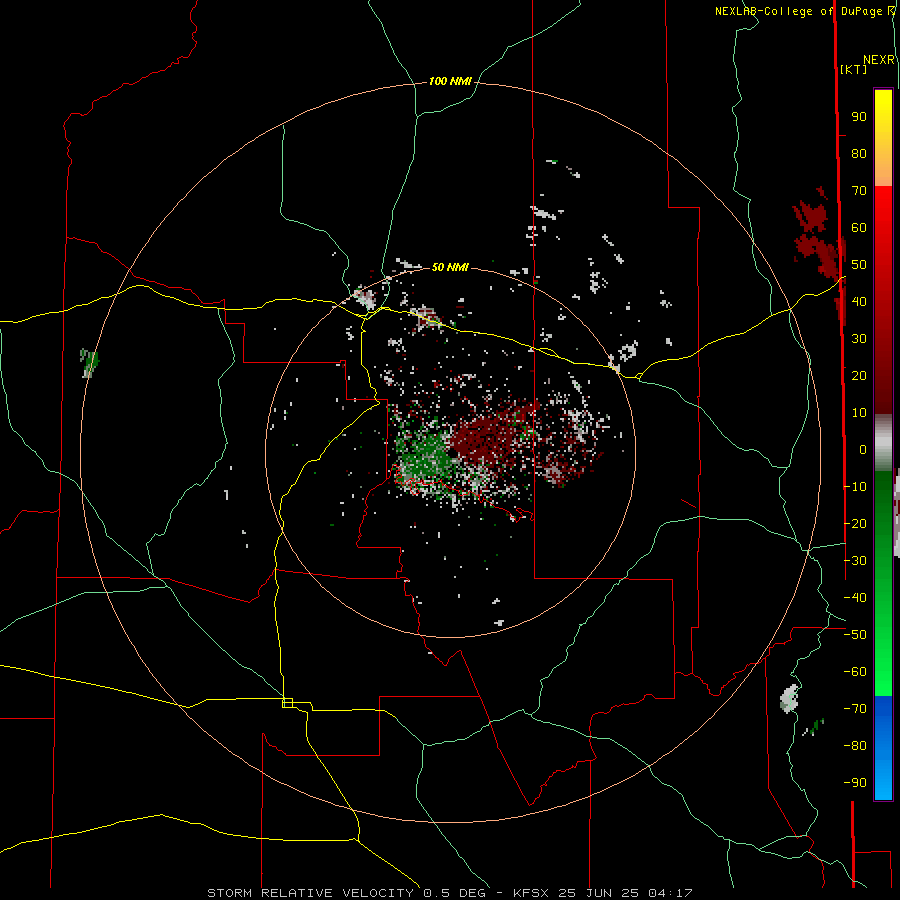Click the [KT] units label above scale
900x900 pixels.
click(x=853, y=69)
